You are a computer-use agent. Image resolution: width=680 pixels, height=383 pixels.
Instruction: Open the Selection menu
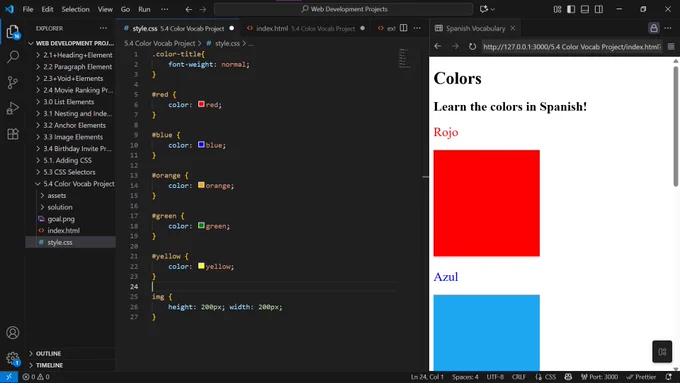click(75, 9)
